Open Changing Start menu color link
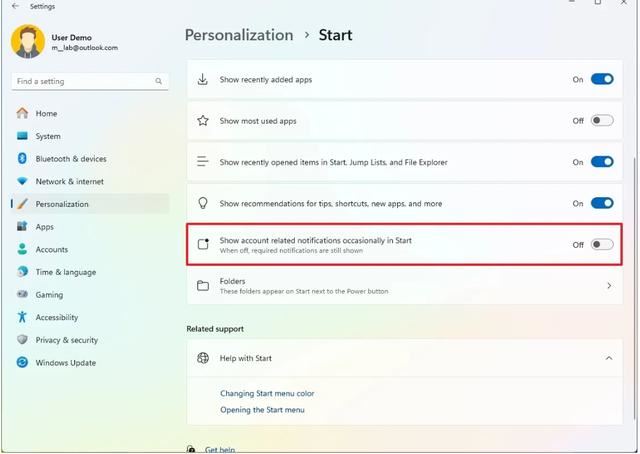 (267, 394)
